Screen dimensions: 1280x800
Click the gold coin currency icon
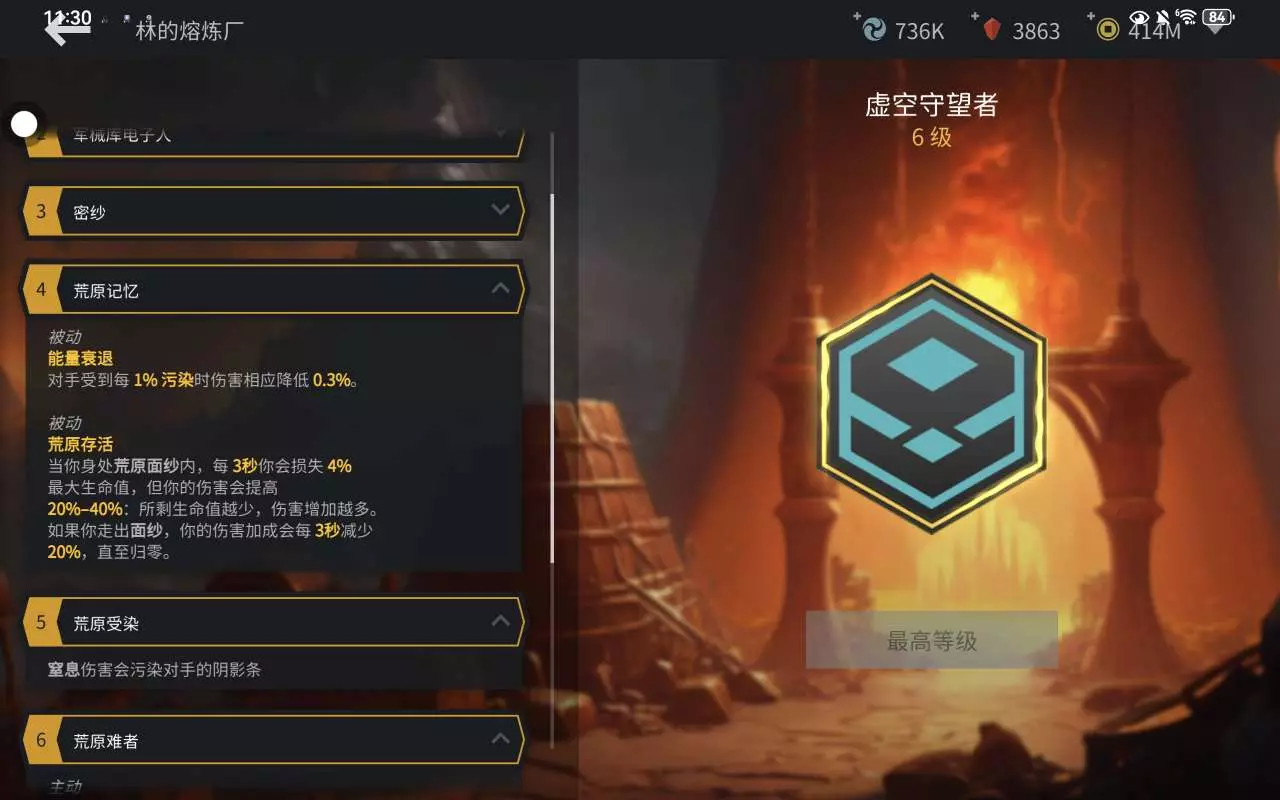point(1107,30)
